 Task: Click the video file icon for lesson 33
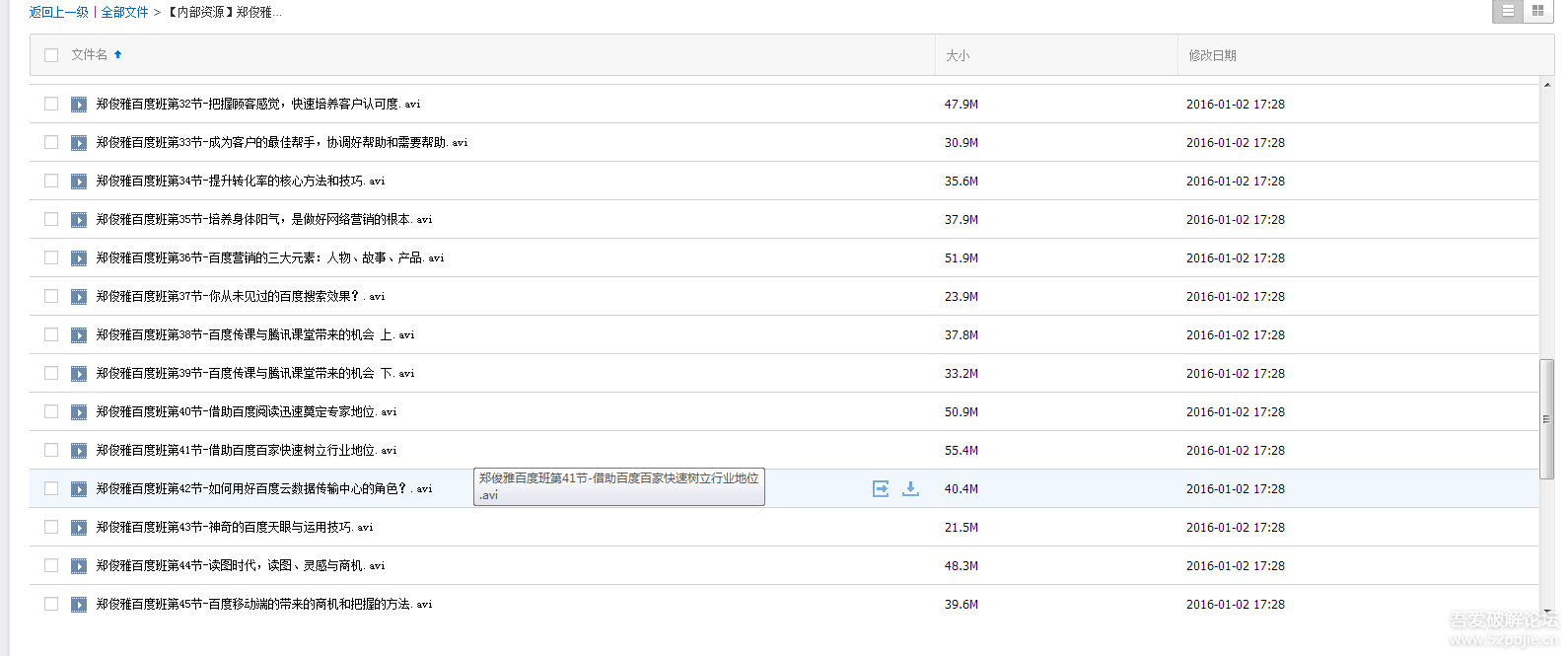tap(79, 143)
